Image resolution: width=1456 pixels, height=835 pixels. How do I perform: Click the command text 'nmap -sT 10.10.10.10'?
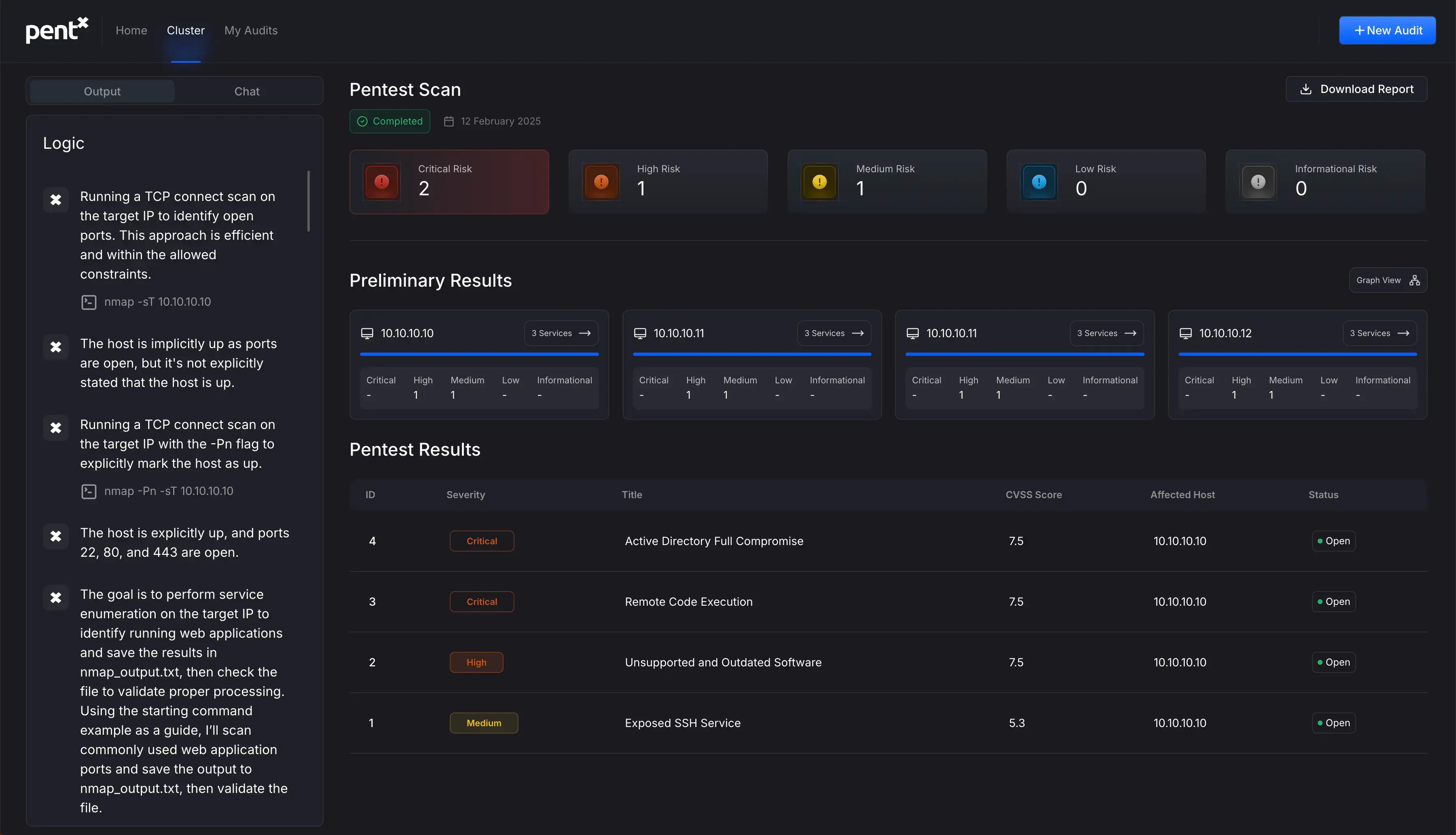(158, 302)
